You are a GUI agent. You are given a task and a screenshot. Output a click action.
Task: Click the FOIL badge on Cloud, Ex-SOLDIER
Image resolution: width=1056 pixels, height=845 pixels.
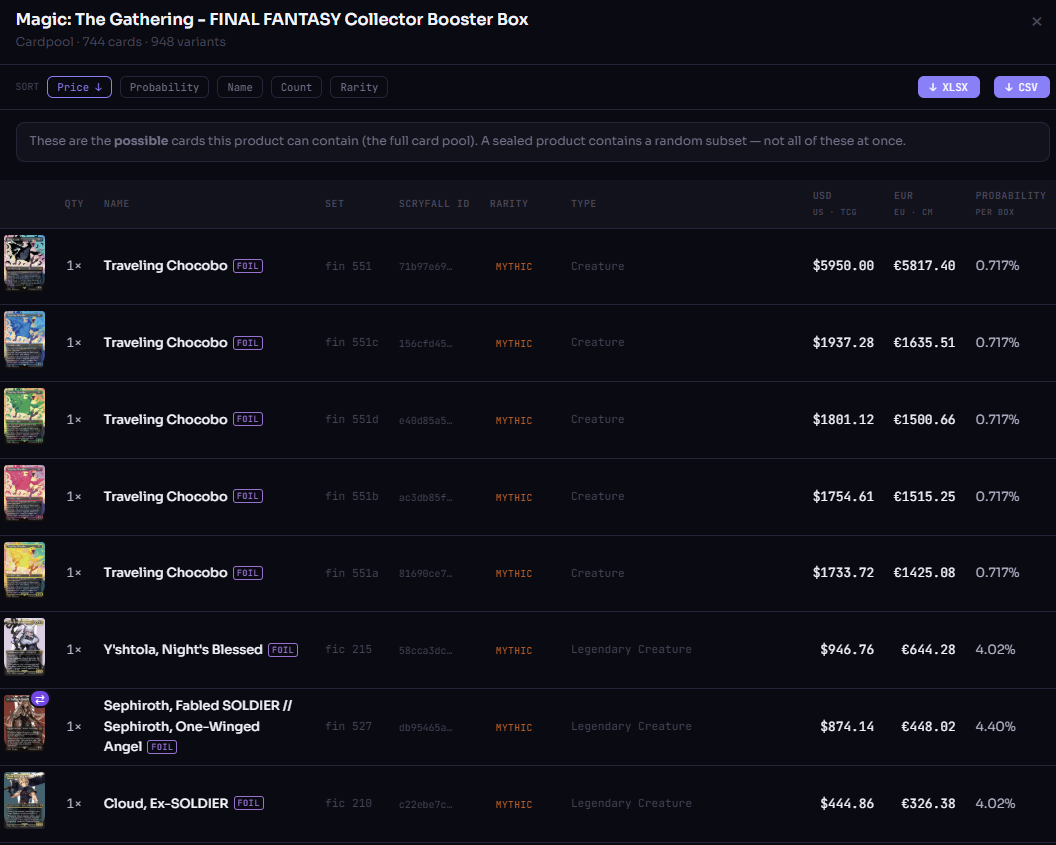pos(249,803)
